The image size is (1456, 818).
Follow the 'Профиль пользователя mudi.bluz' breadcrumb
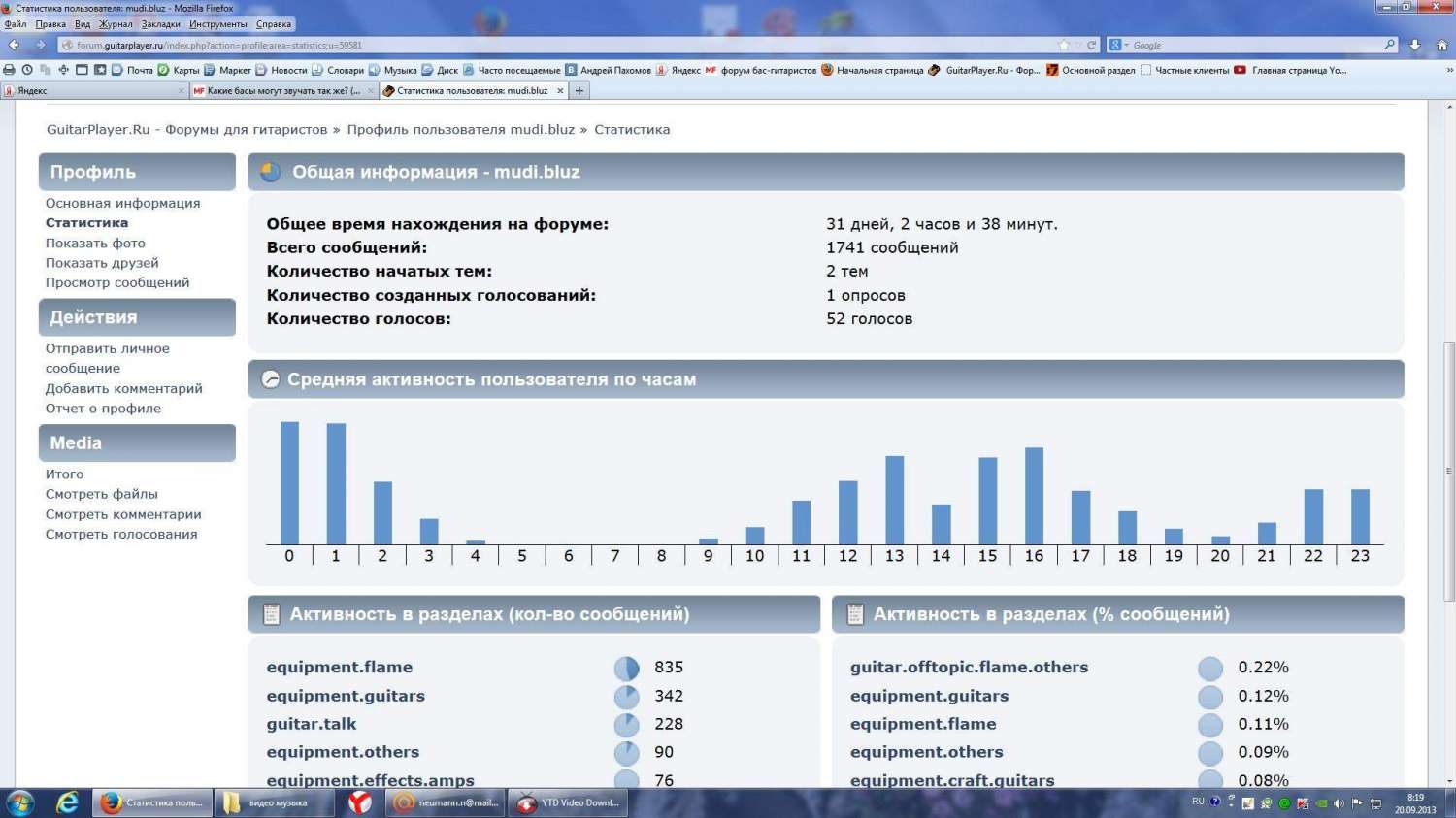(x=461, y=129)
